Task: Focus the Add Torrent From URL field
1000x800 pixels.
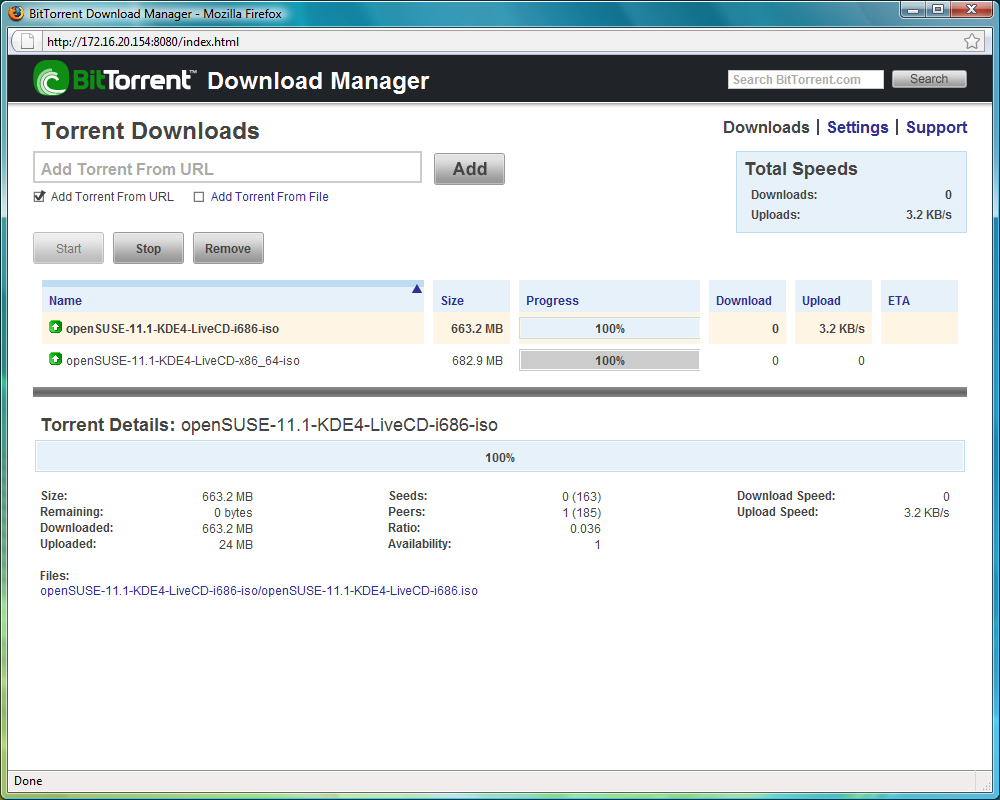Action: 227,168
